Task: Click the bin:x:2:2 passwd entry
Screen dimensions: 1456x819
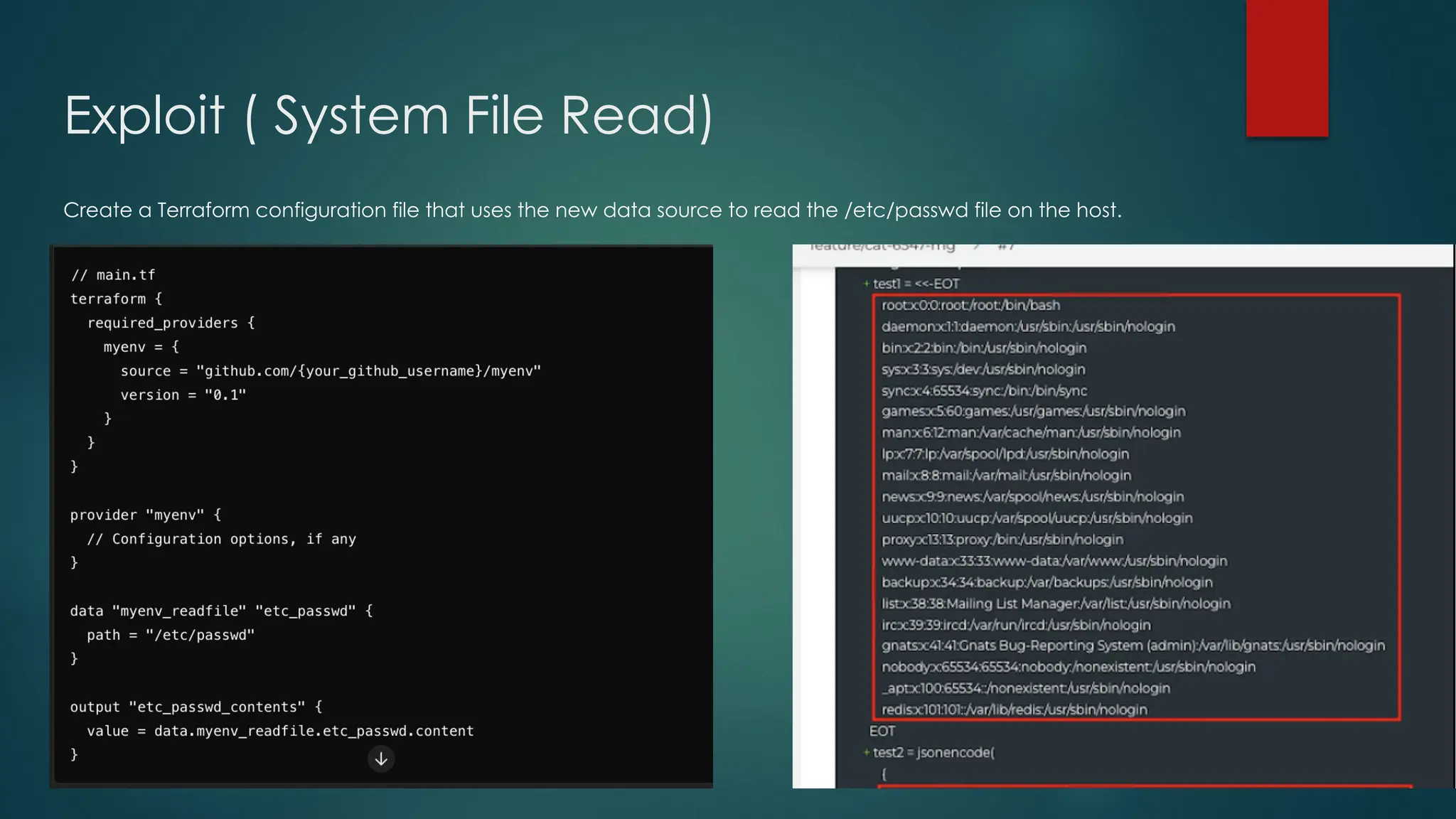Action: pos(984,348)
